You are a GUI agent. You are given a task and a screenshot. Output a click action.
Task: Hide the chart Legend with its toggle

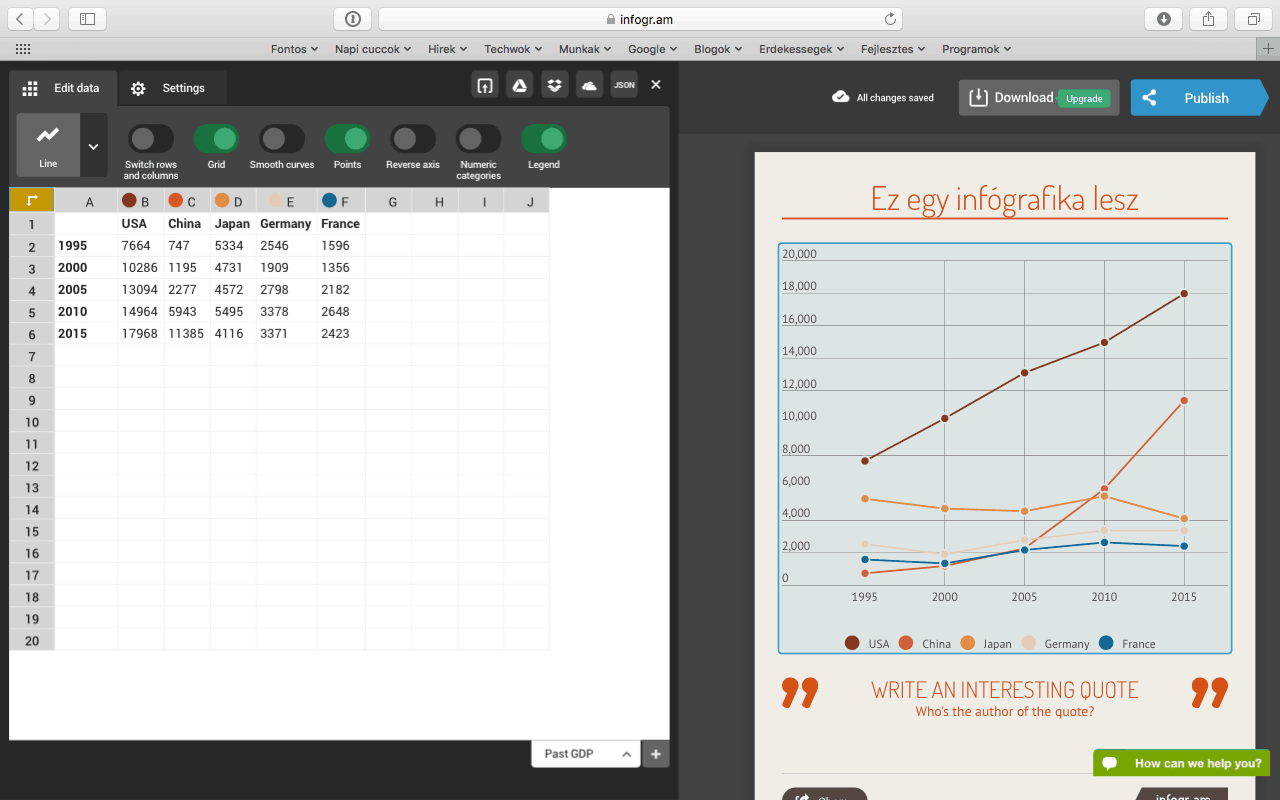click(544, 139)
